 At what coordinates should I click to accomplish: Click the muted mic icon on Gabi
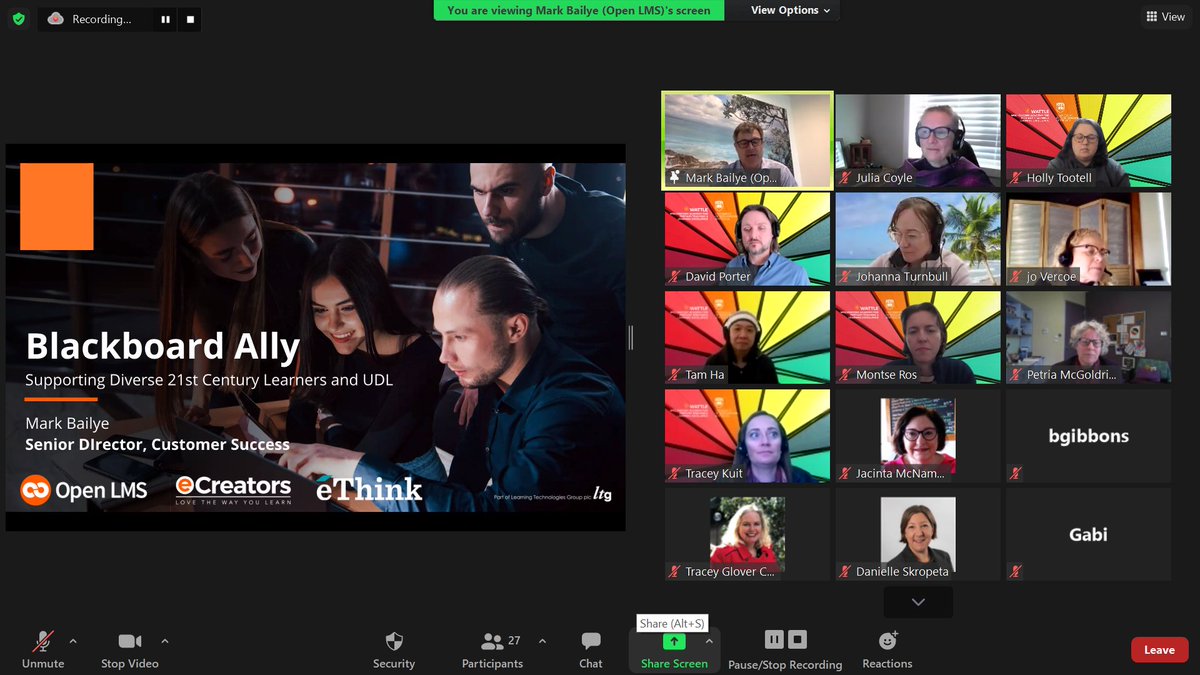click(x=1016, y=572)
